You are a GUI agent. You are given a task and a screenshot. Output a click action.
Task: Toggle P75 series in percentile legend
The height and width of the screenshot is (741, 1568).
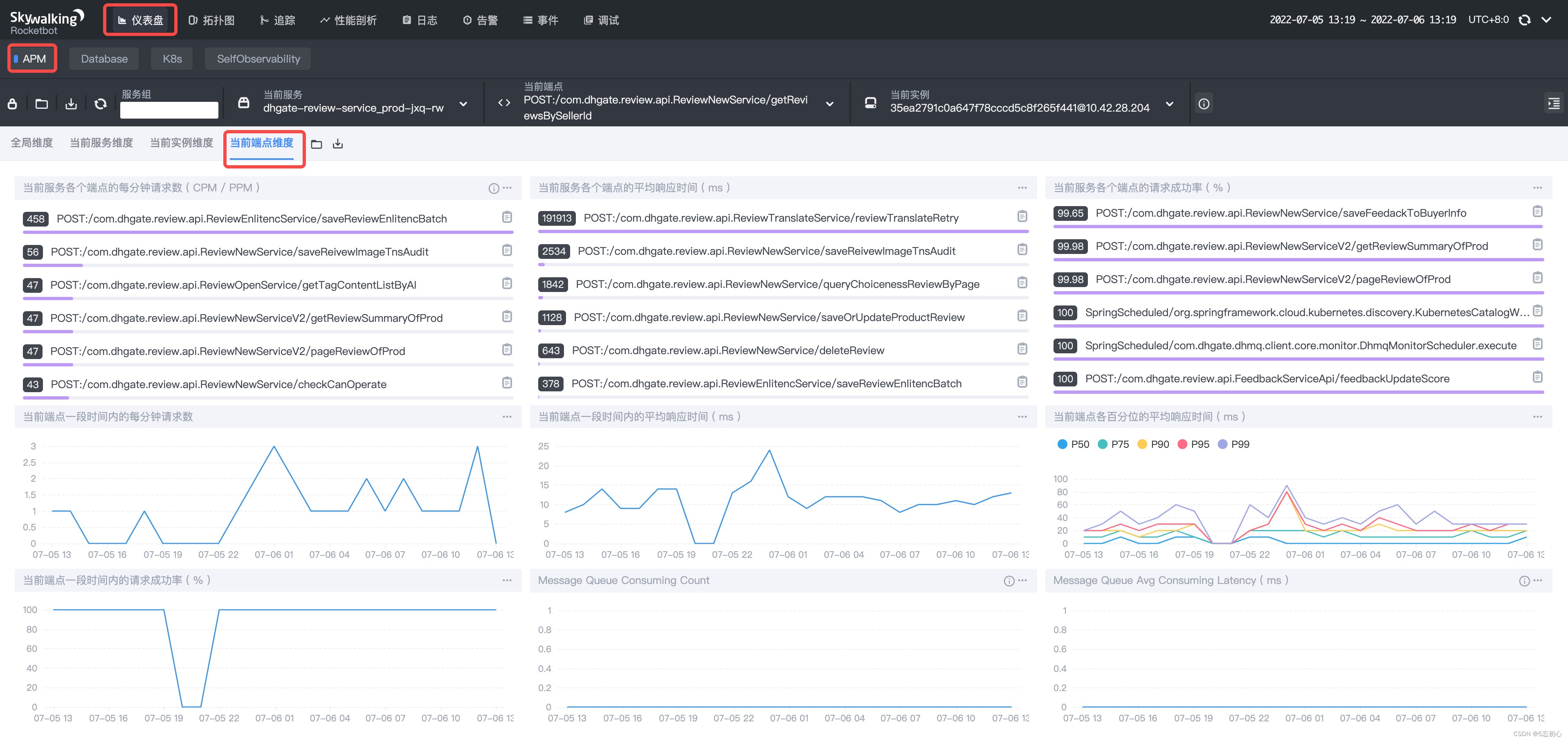point(1113,445)
